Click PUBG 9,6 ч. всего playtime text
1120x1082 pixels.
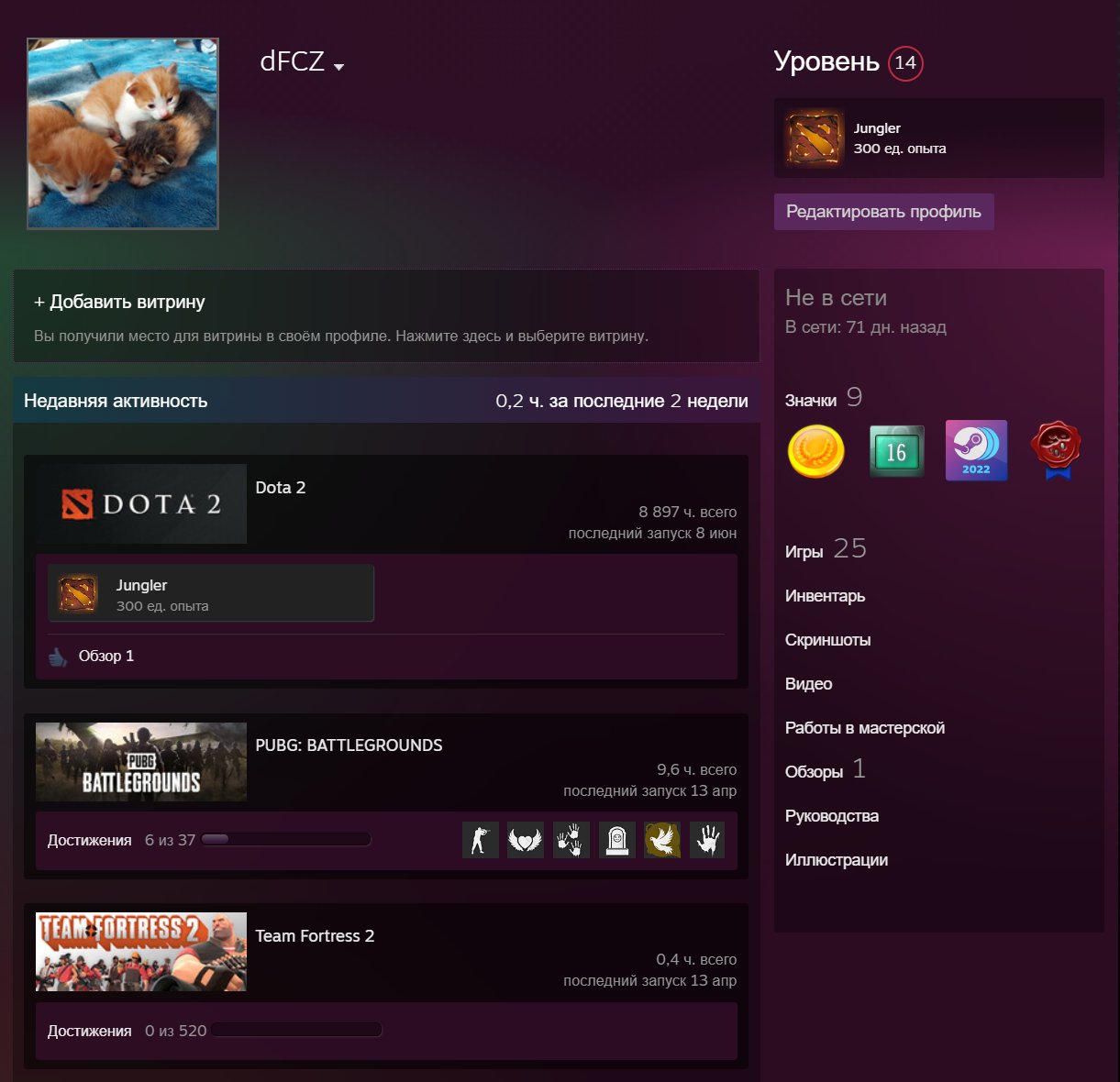point(696,769)
